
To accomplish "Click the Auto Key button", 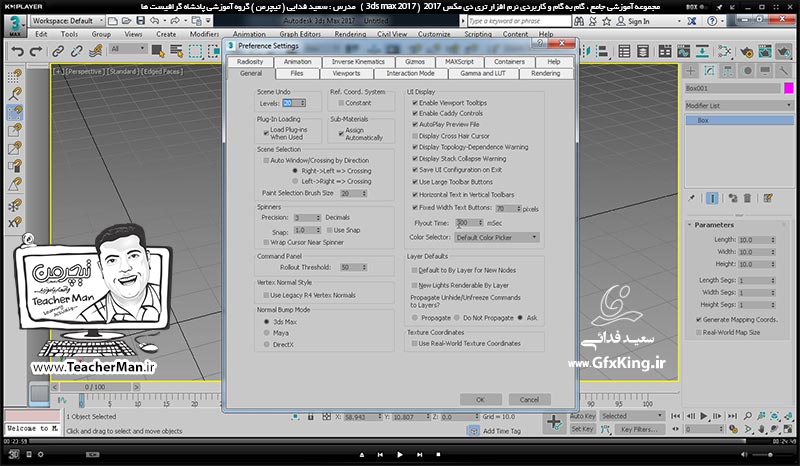I will [583, 416].
